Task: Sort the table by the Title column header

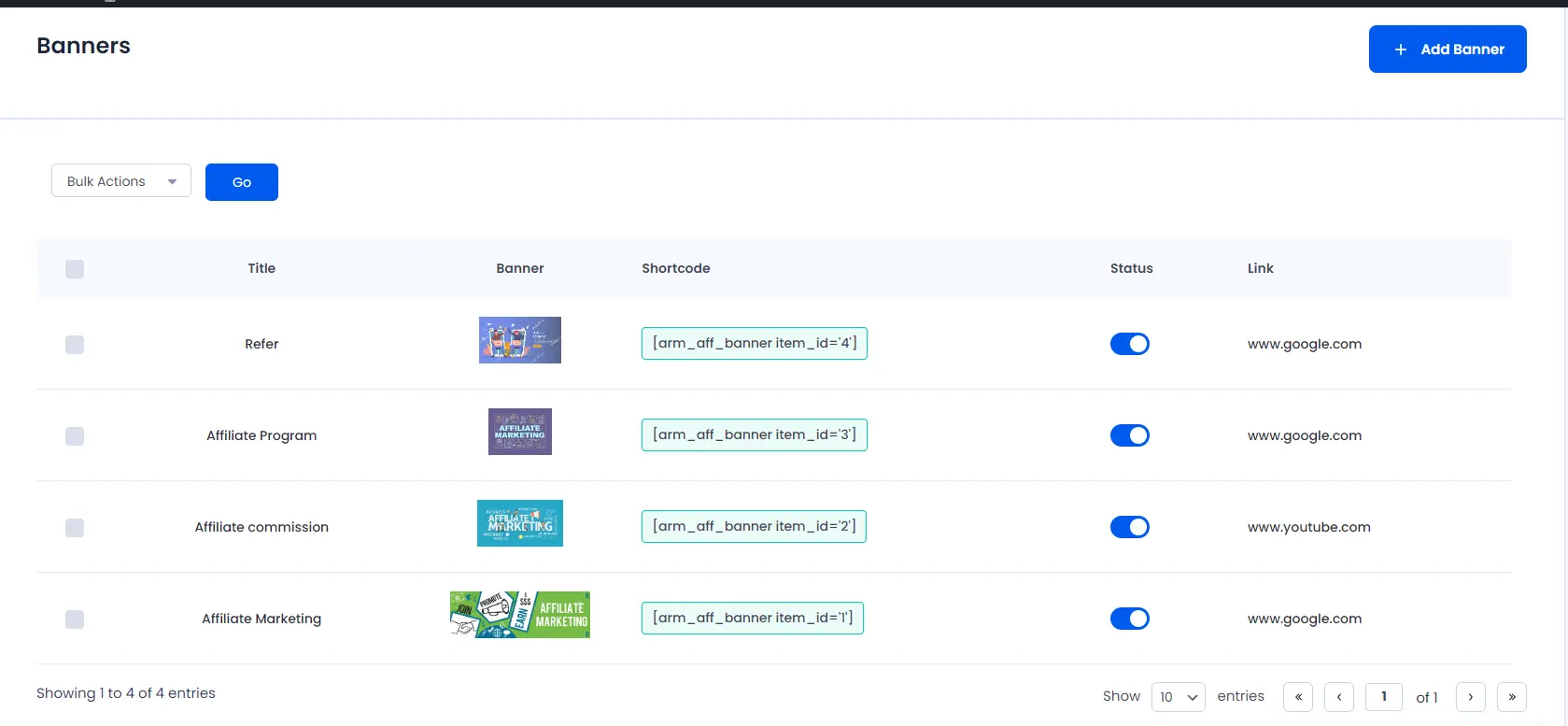Action: coord(261,268)
